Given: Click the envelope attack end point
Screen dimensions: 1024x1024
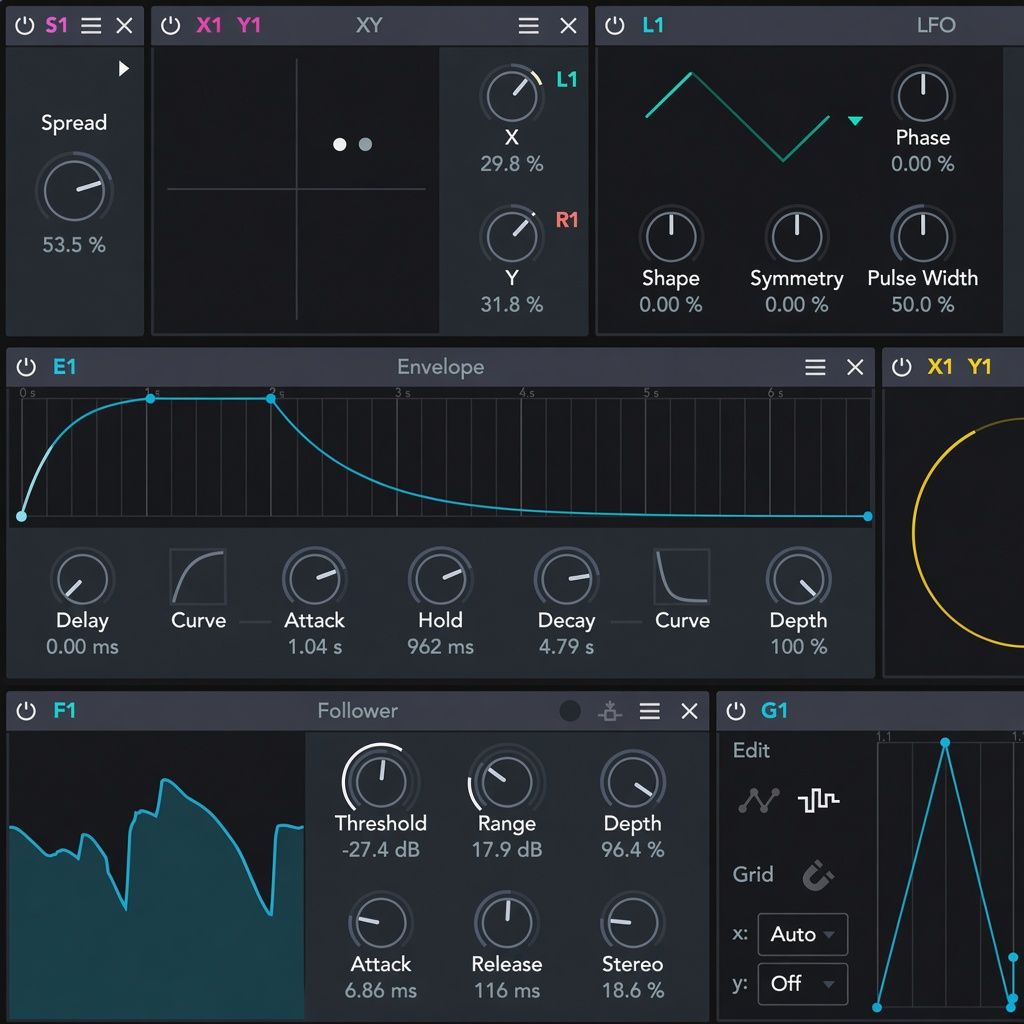Looking at the screenshot, I should pyautogui.click(x=150, y=398).
